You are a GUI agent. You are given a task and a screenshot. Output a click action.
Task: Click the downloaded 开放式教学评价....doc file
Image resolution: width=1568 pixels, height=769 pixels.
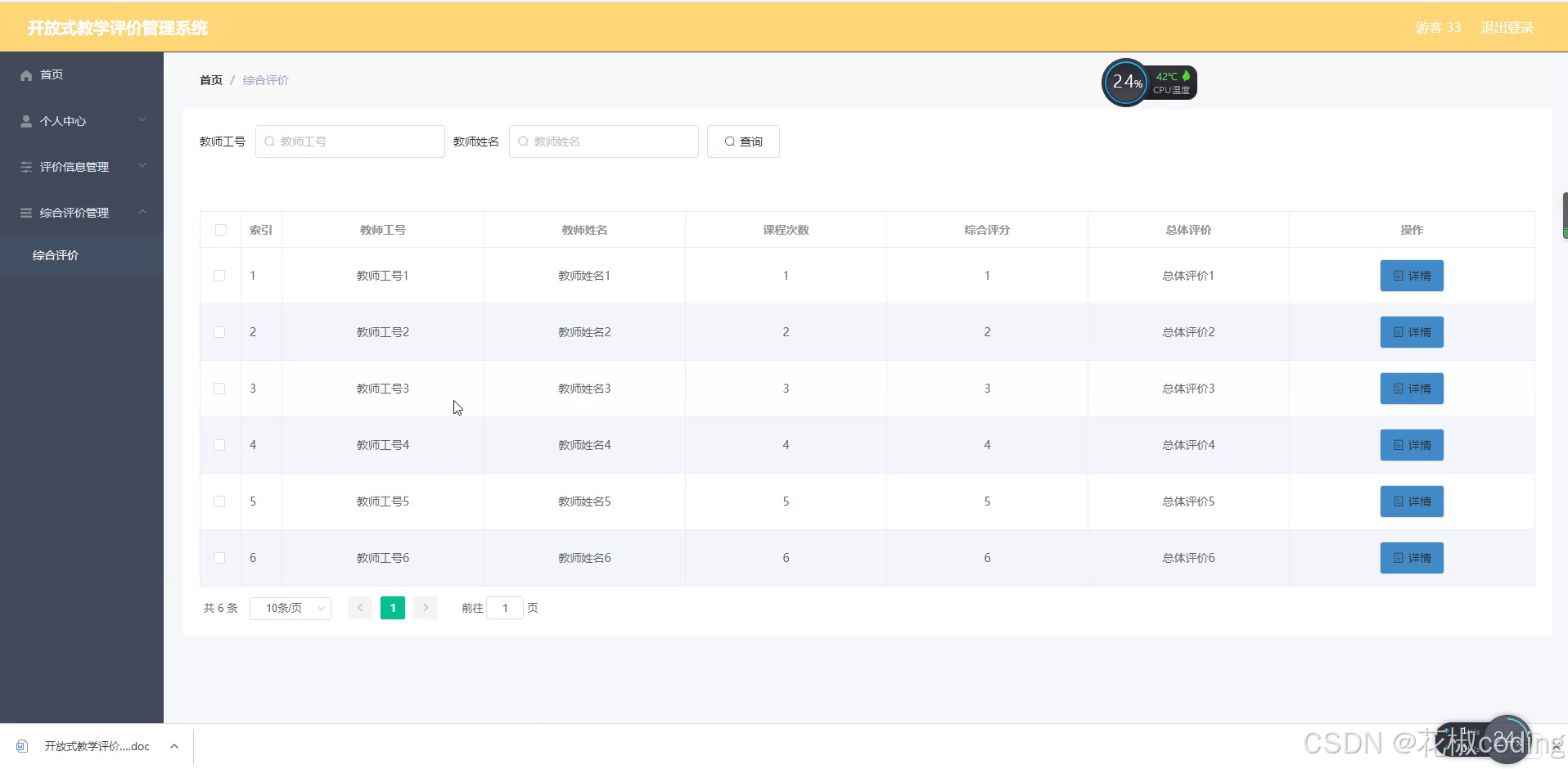point(97,746)
